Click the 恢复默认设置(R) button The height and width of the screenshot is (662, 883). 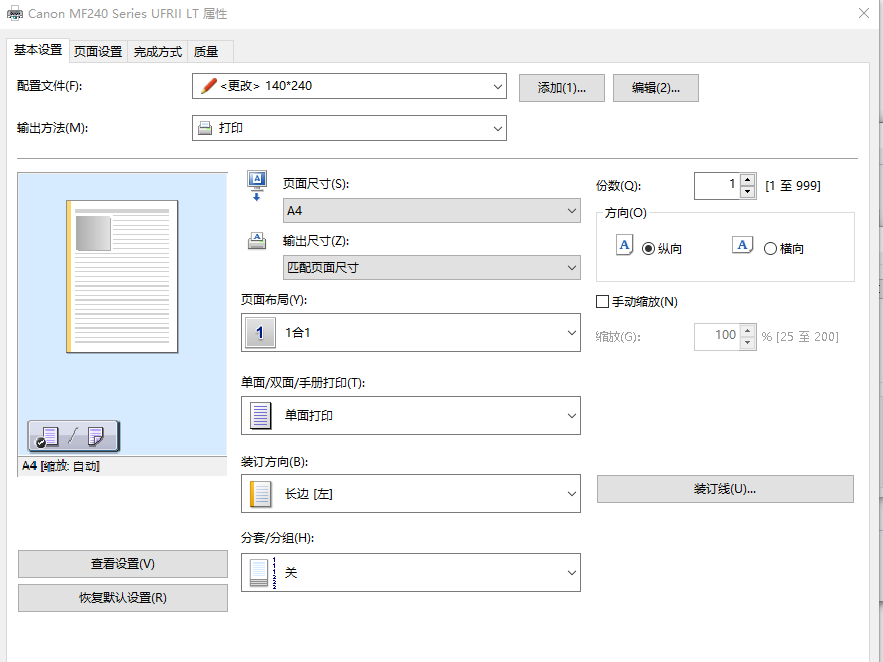point(123,598)
